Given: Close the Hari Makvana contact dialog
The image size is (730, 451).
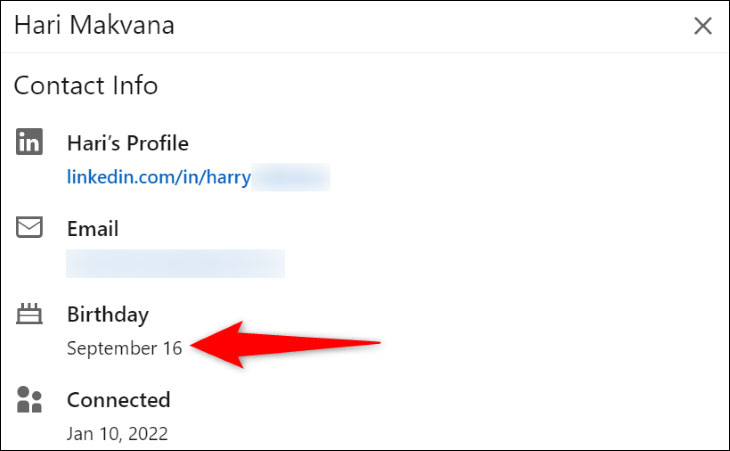Looking at the screenshot, I should 702,26.
